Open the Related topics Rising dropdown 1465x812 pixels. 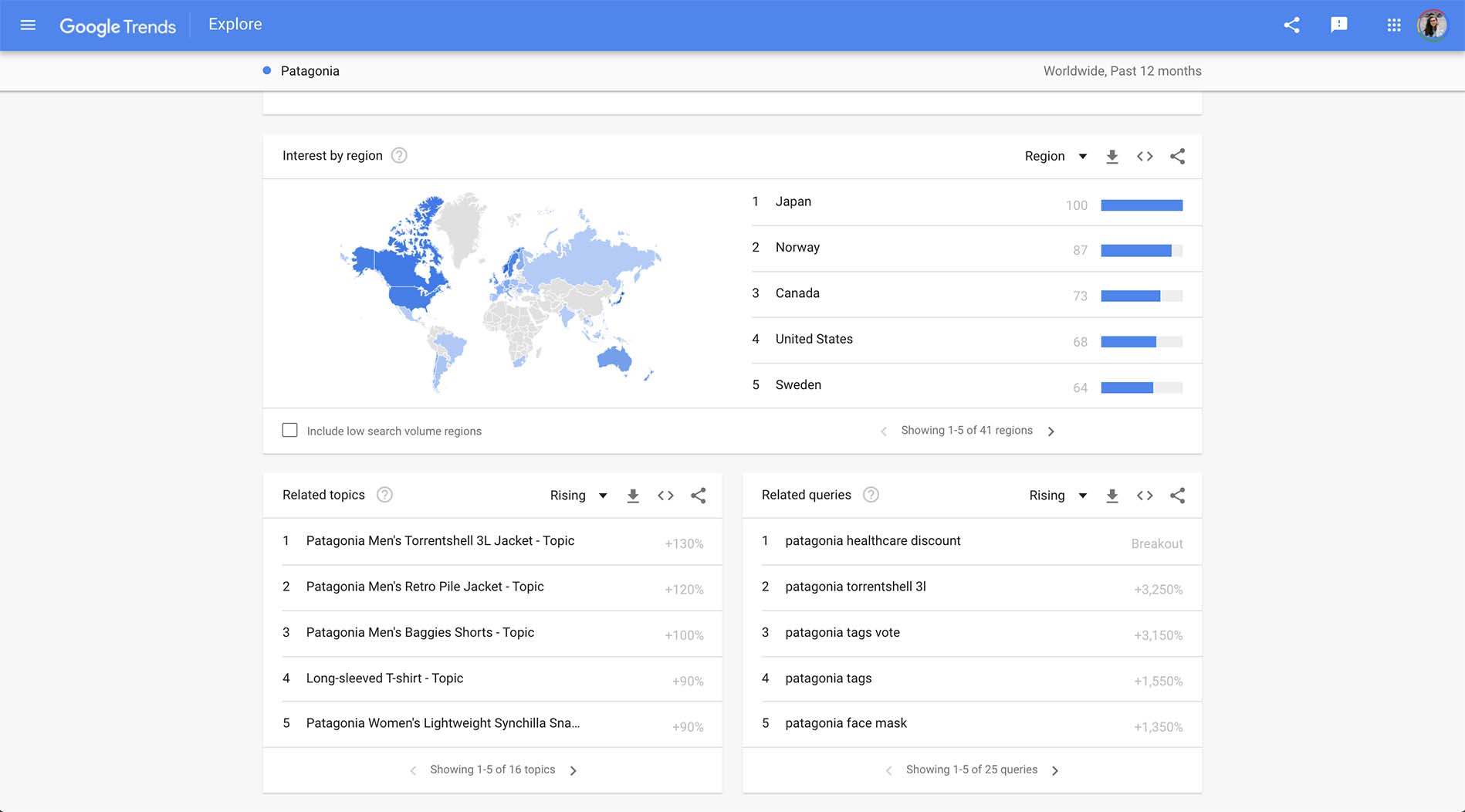[x=579, y=496]
